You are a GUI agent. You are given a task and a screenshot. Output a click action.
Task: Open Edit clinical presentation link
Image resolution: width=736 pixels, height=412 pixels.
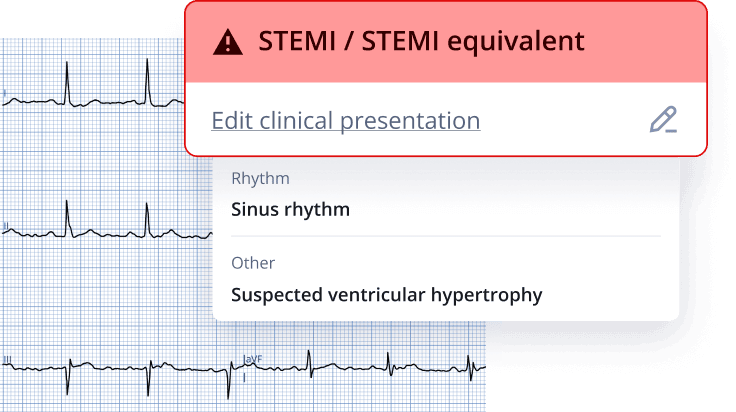pos(345,121)
